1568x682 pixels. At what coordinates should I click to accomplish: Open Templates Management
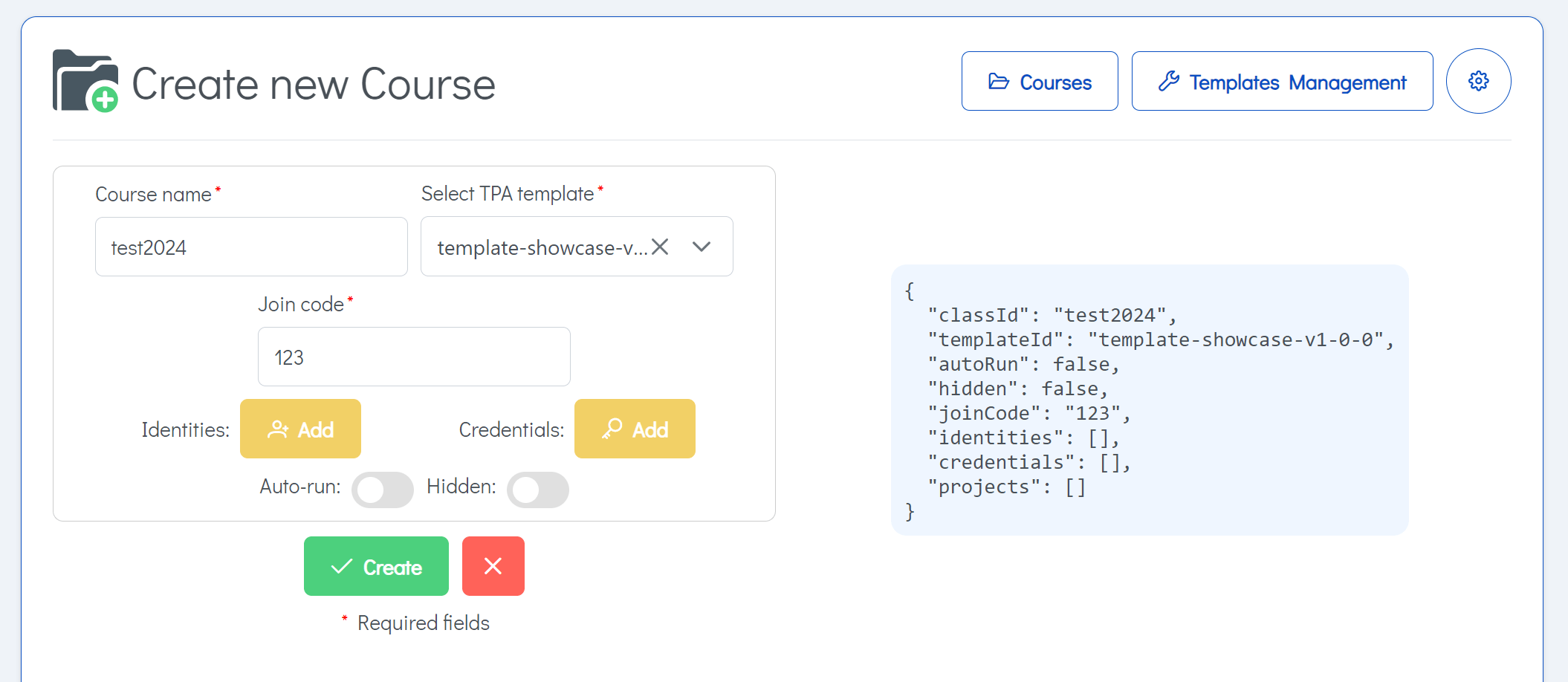pyautogui.click(x=1282, y=81)
